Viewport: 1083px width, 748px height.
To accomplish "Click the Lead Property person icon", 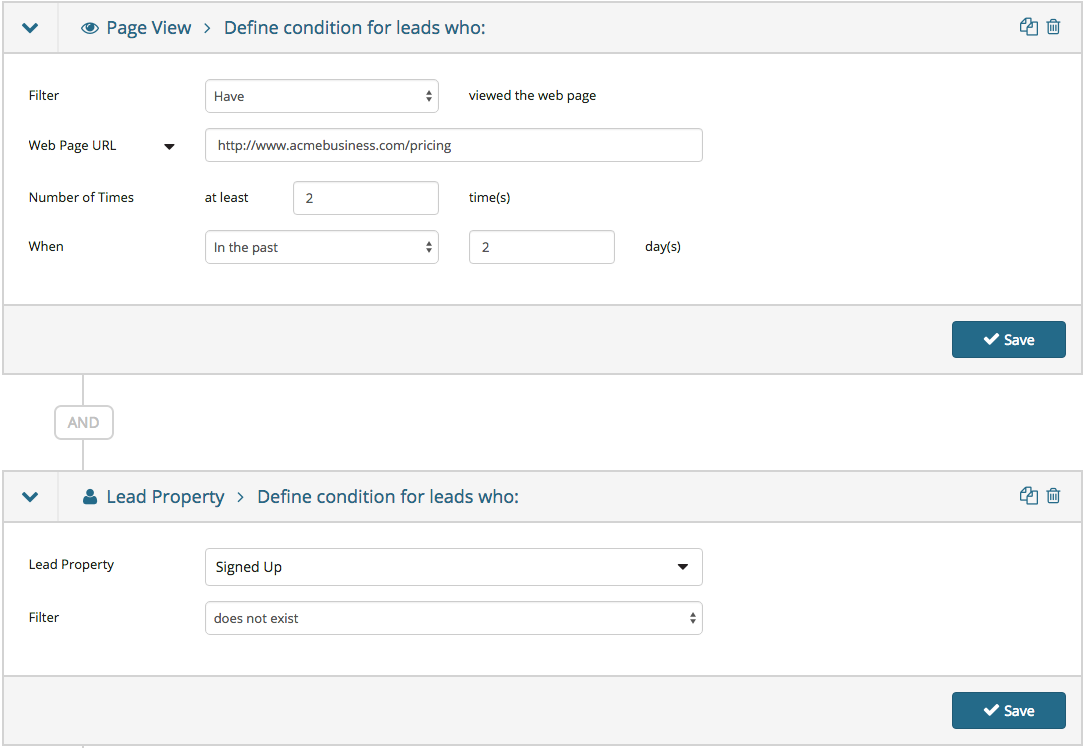I will coord(90,497).
